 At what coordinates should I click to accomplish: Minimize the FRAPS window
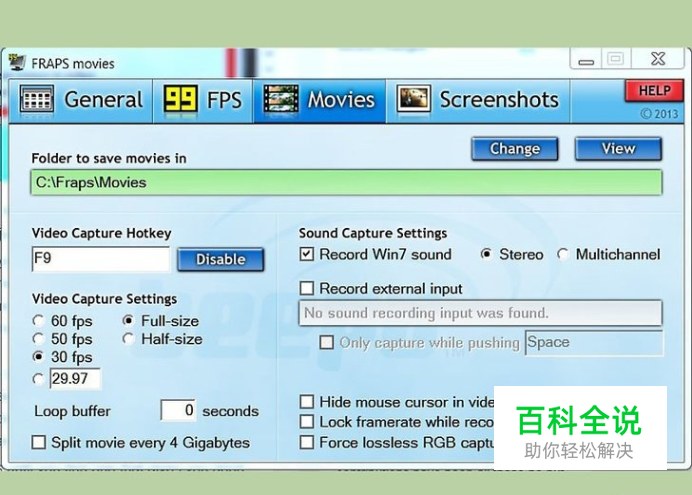click(586, 60)
